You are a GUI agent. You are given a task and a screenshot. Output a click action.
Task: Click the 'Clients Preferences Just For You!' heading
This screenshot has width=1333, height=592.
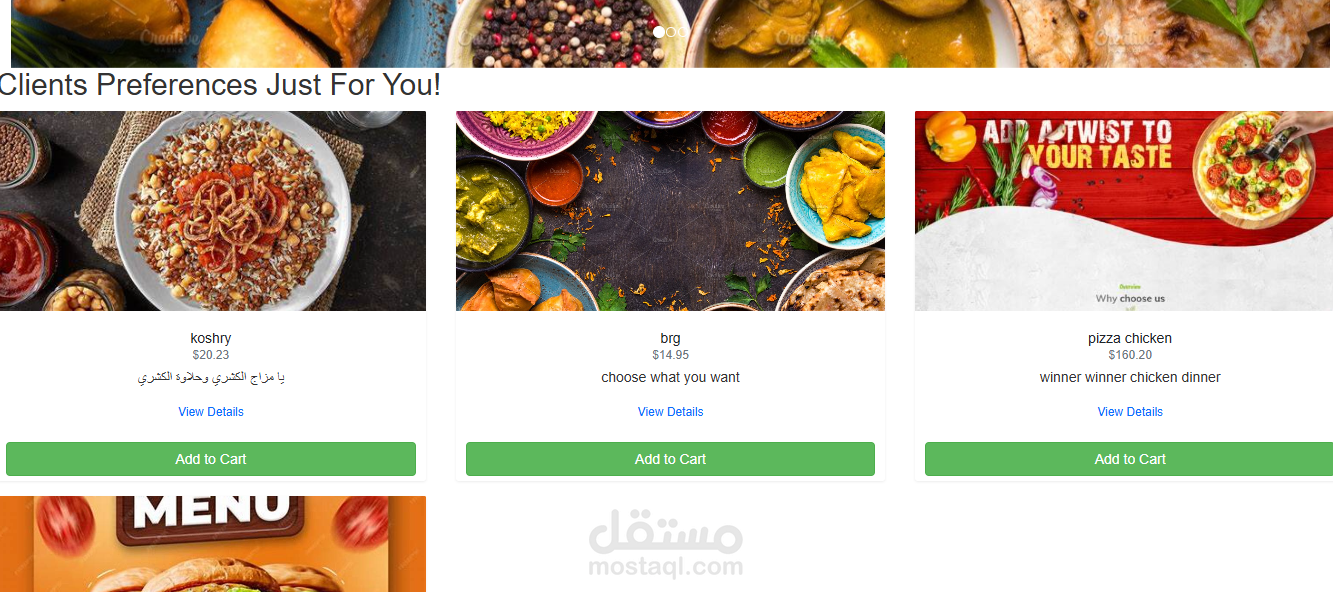pyautogui.click(x=220, y=85)
